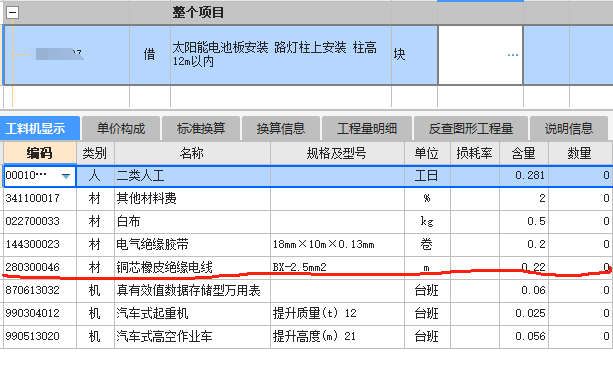Select the 汽车式高空作业车 name cell
Viewport: 613px width, 380px height.
point(192,337)
